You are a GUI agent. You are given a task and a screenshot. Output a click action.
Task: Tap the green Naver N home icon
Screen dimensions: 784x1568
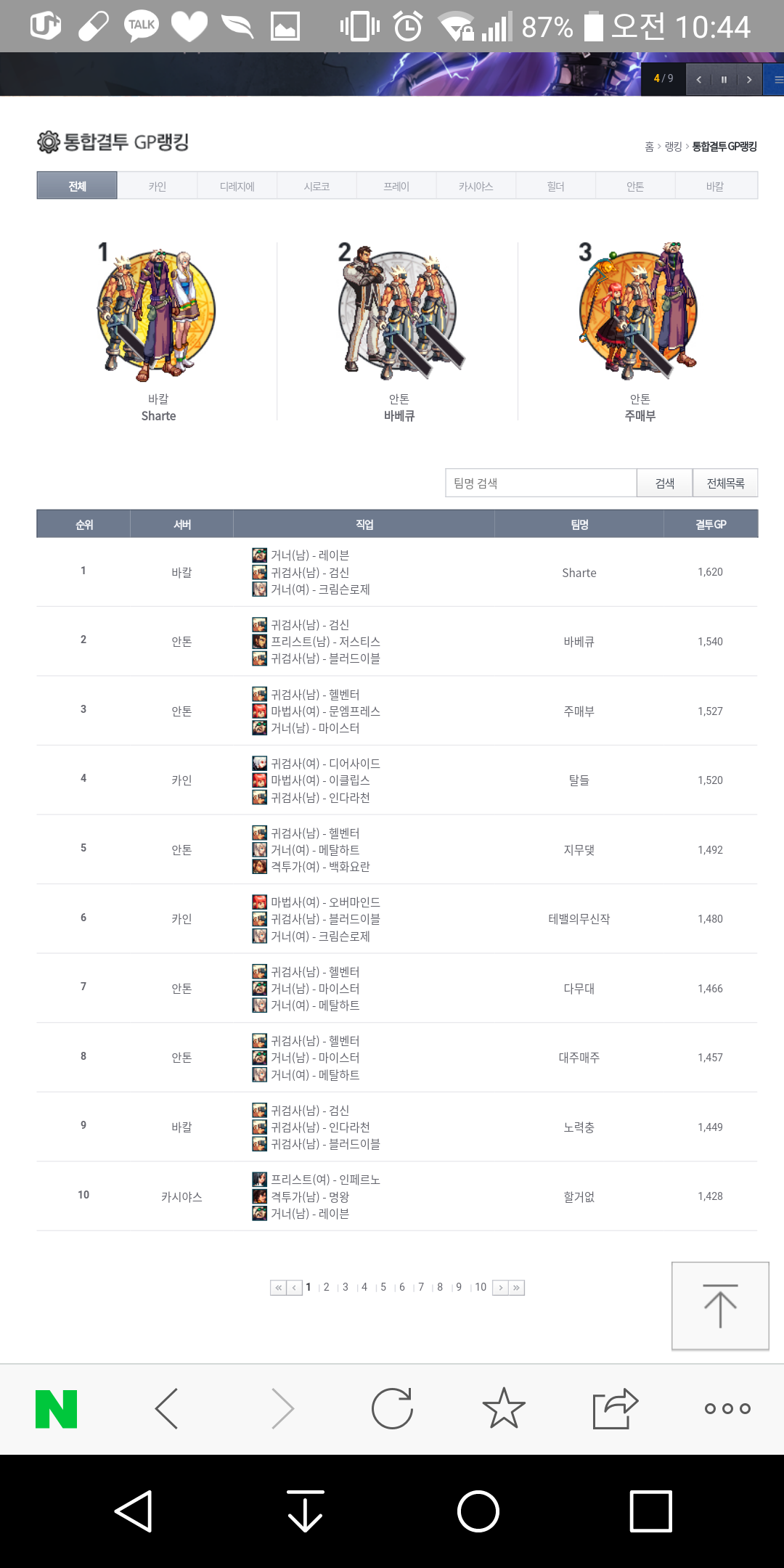pos(57,1409)
